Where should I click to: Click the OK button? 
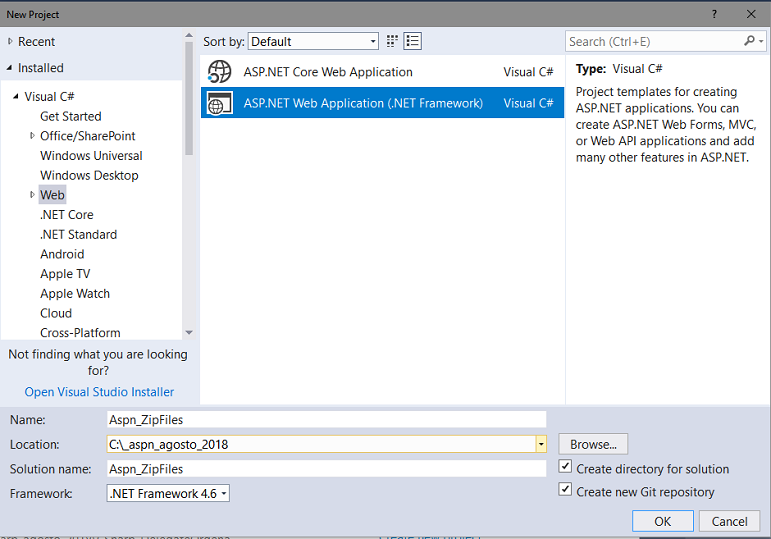pos(663,521)
